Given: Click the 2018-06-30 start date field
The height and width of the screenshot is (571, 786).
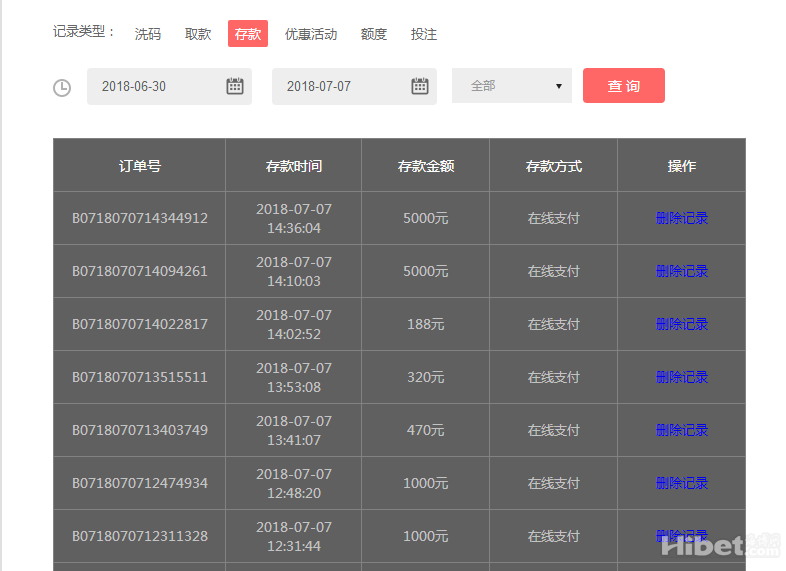Looking at the screenshot, I should click(155, 86).
